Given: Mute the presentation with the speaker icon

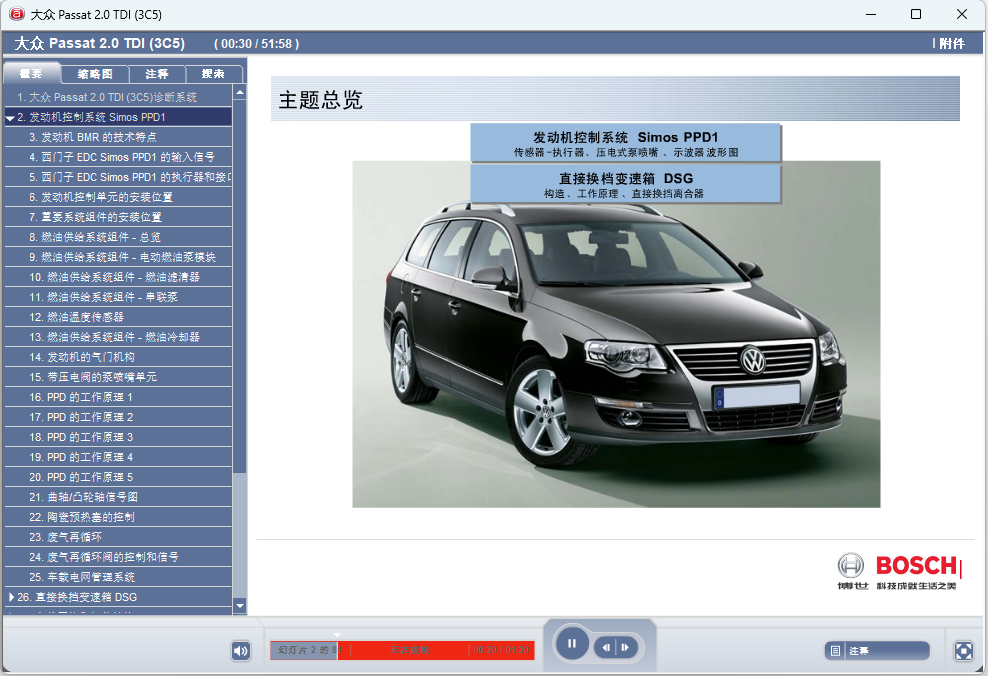Looking at the screenshot, I should [x=241, y=650].
